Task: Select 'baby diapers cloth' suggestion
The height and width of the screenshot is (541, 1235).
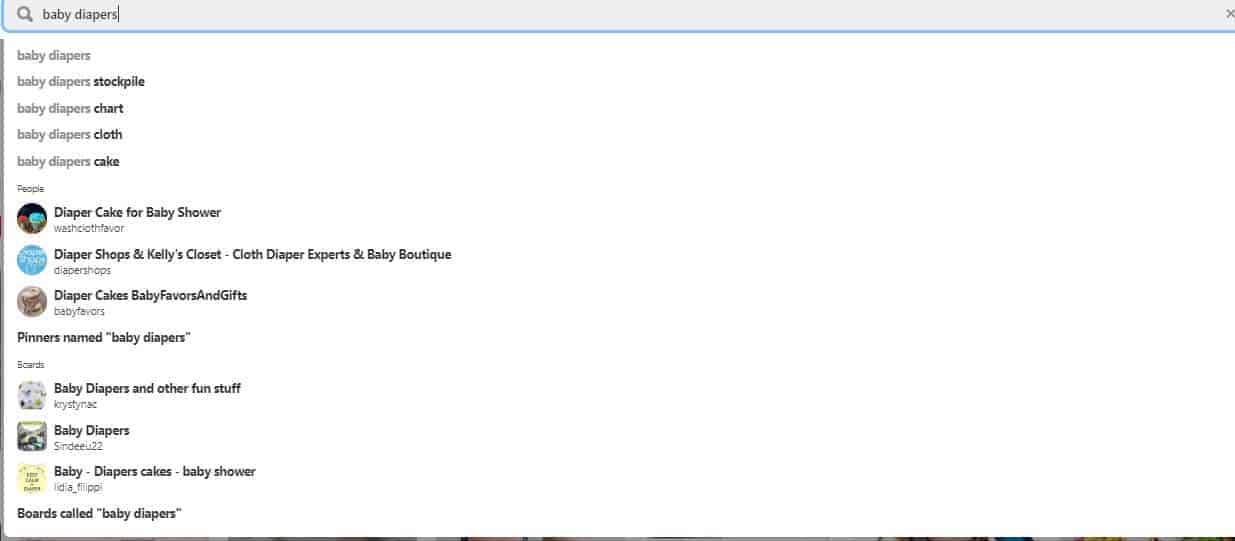Action: pyautogui.click(x=70, y=134)
